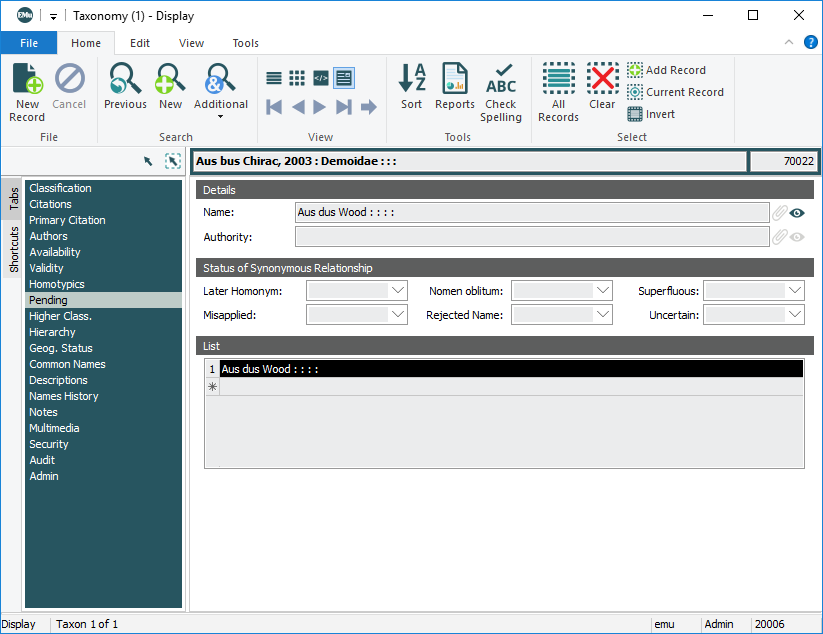Switch to contact sheet grid view
The image size is (823, 634).
click(297, 78)
